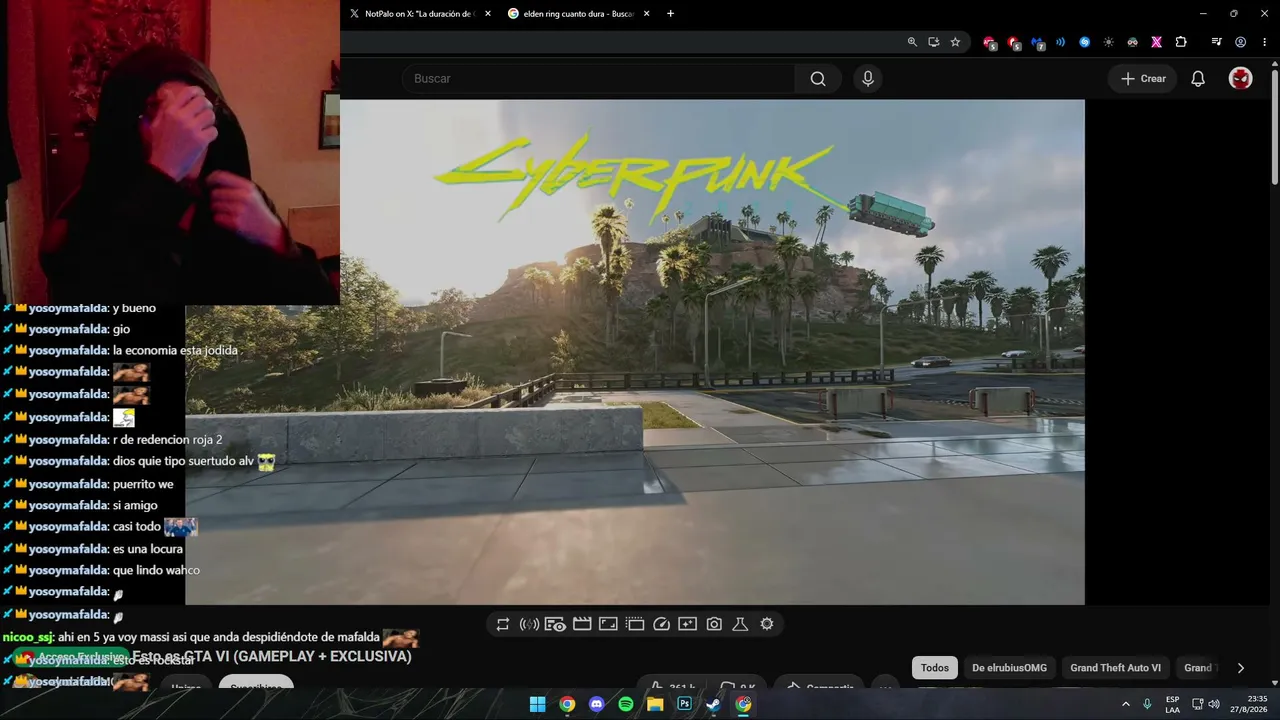The width and height of the screenshot is (1280, 720).
Task: Click the eye card icon in player toolbar
Action: click(x=555, y=624)
